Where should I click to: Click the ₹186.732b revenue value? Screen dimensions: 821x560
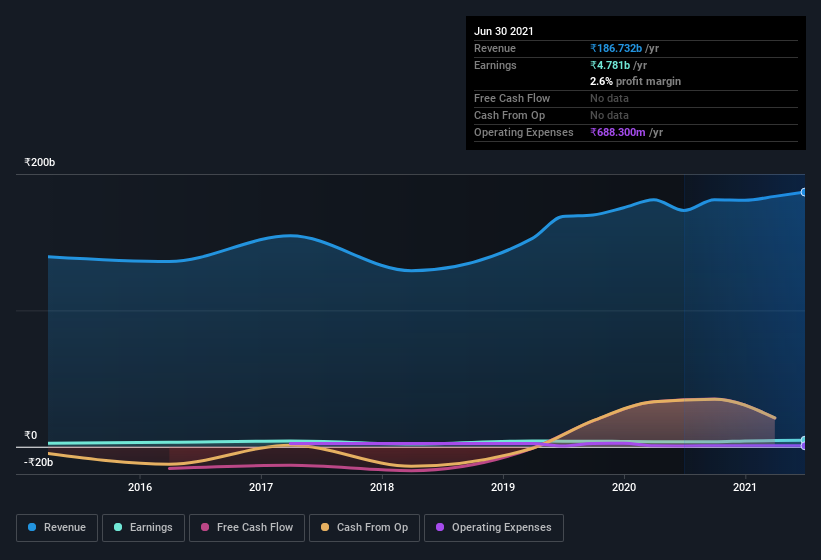616,48
